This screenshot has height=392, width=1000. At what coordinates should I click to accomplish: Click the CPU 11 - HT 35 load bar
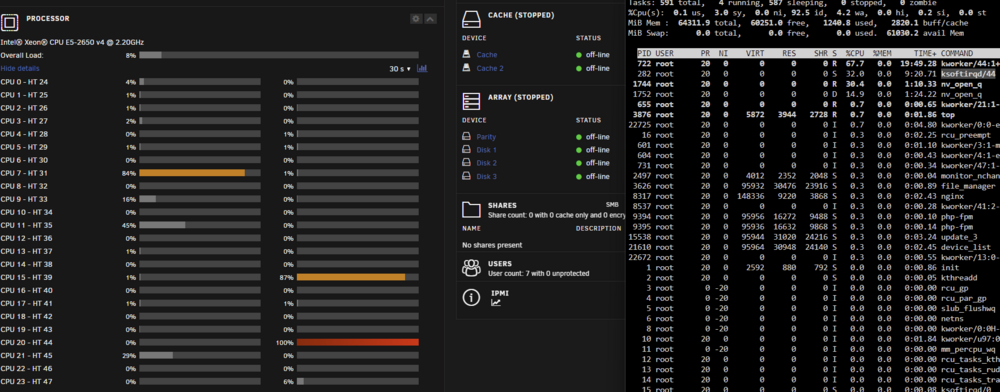(200, 225)
